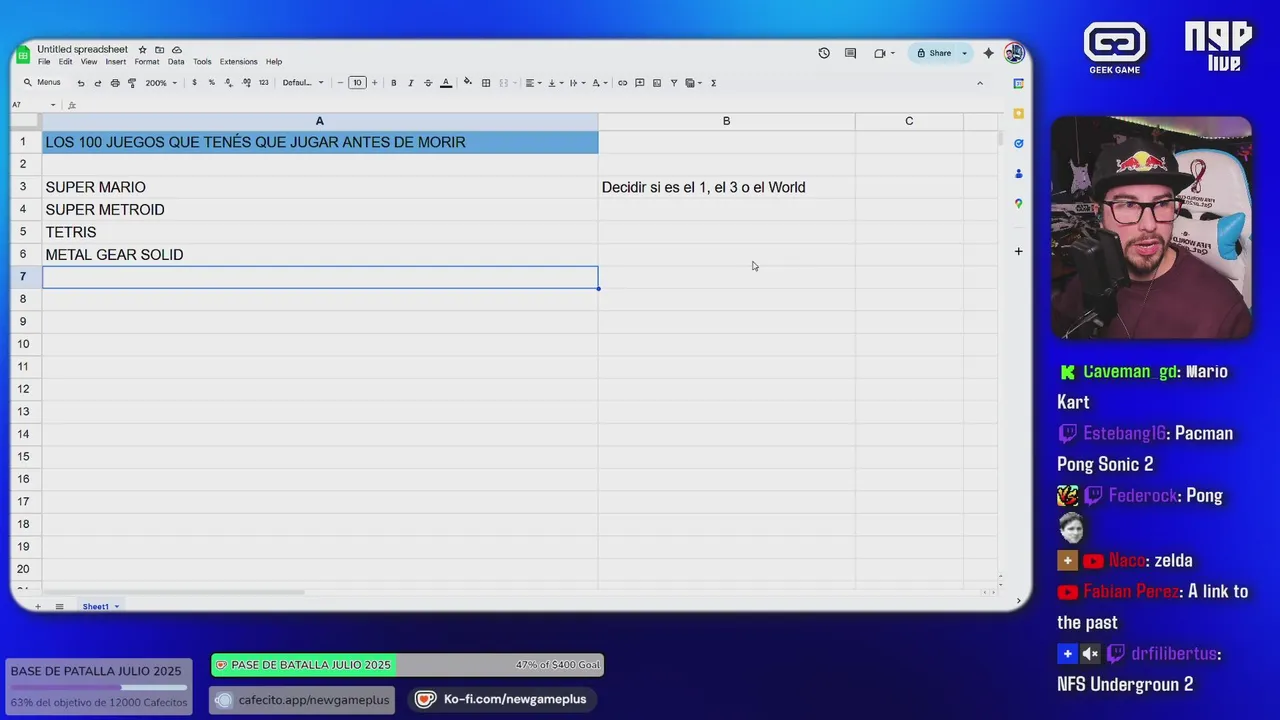Open the zoom 200% dropdown
The width and height of the screenshot is (1280, 720).
[162, 83]
